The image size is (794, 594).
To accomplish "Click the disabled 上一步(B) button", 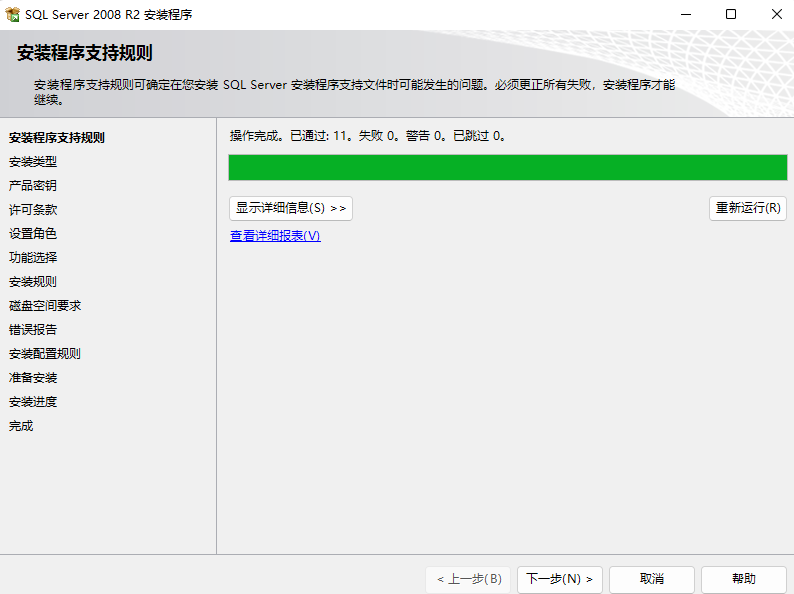I will point(468,579).
